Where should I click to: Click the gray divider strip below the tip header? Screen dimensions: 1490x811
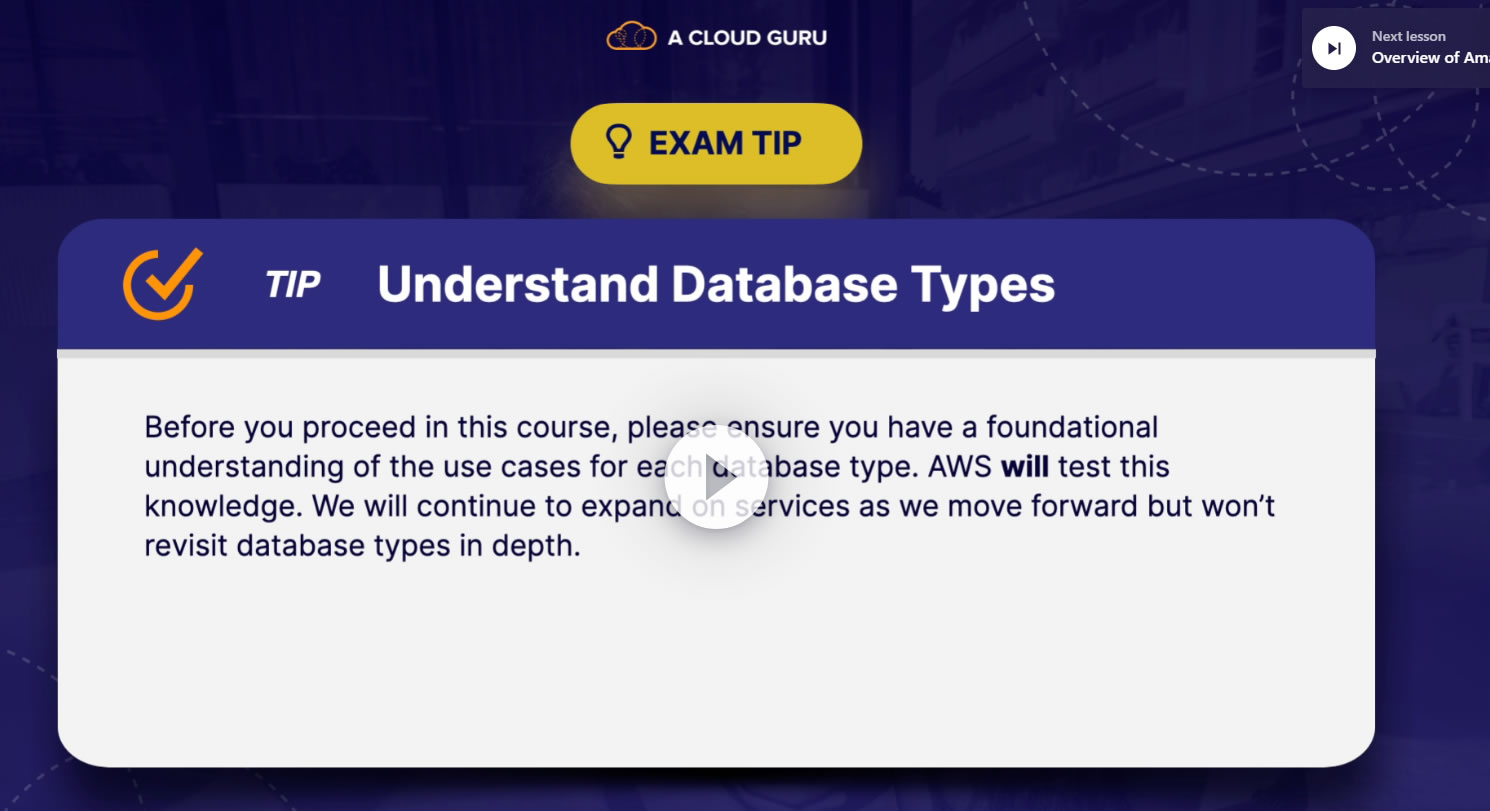(x=716, y=353)
